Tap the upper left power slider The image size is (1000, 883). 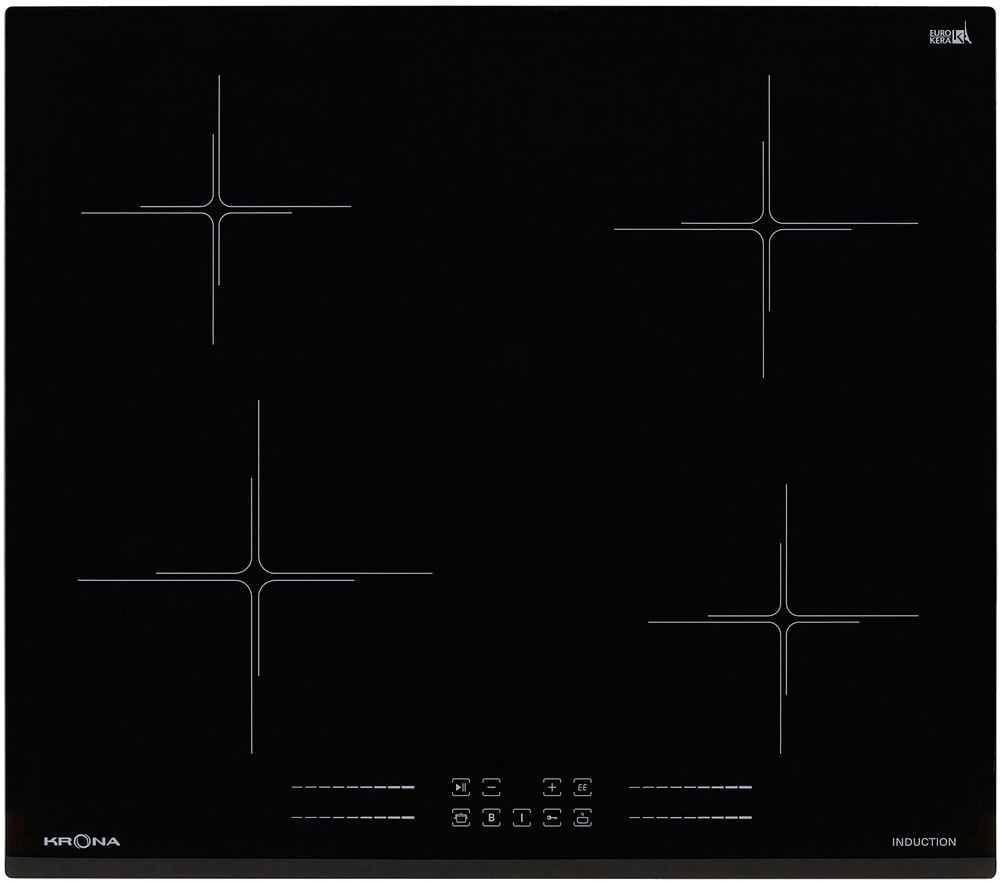[x=353, y=787]
